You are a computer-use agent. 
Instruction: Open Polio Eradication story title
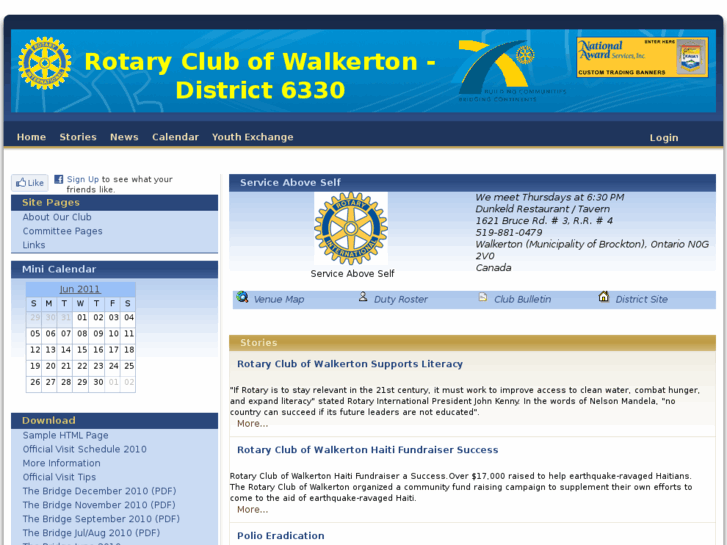281,536
